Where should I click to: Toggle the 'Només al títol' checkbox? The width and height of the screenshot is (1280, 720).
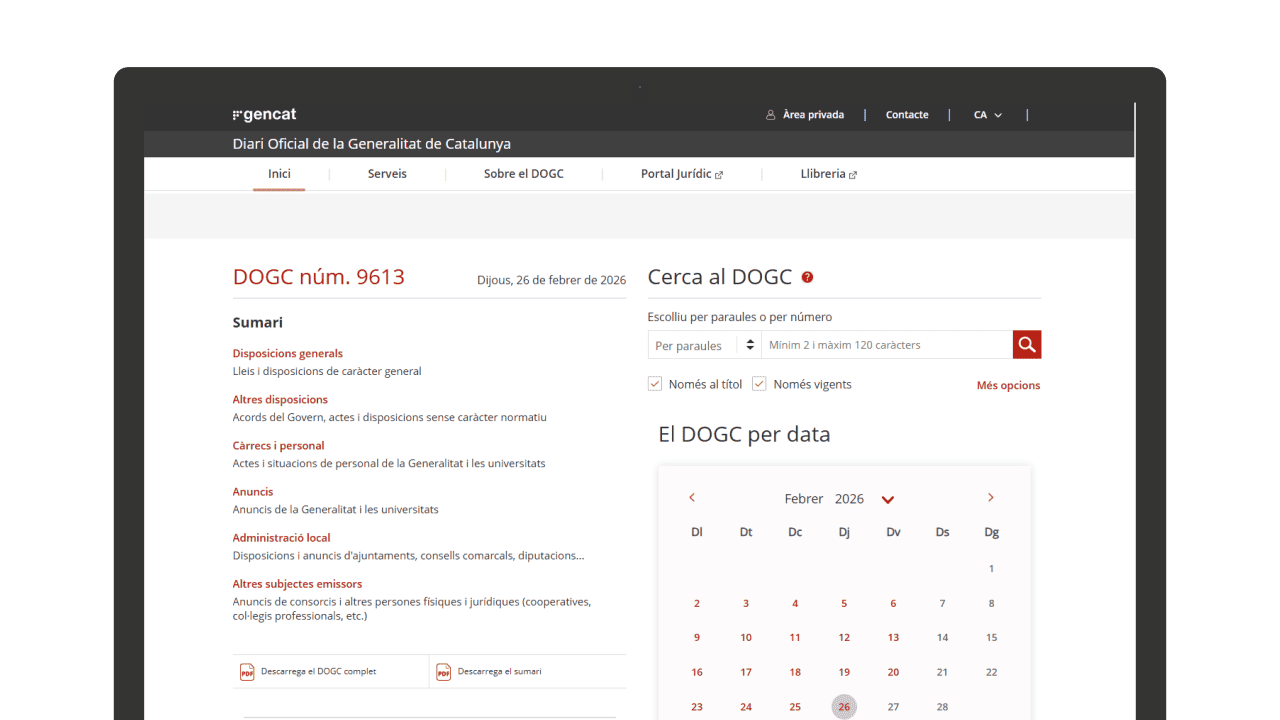pyautogui.click(x=655, y=384)
